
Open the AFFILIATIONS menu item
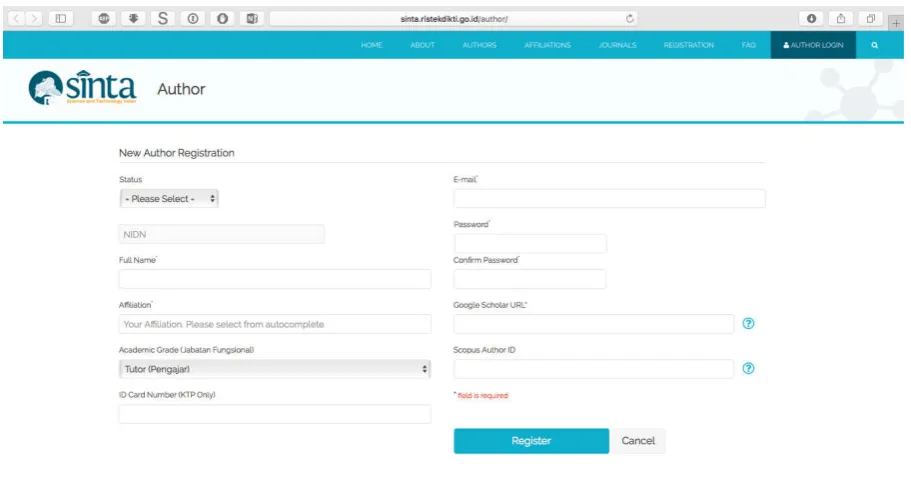click(547, 45)
